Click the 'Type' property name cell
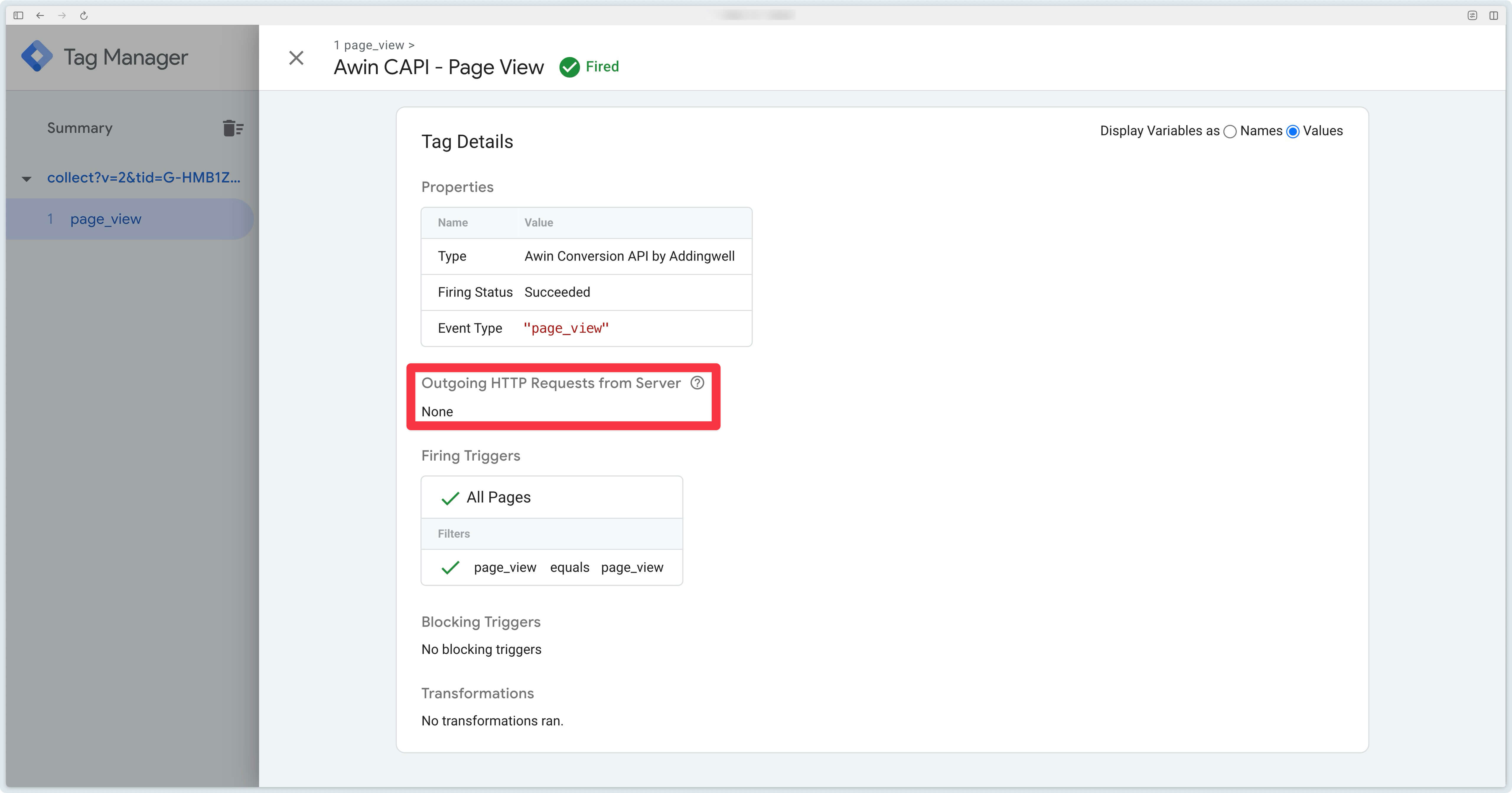This screenshot has width=1512, height=793. click(x=452, y=256)
